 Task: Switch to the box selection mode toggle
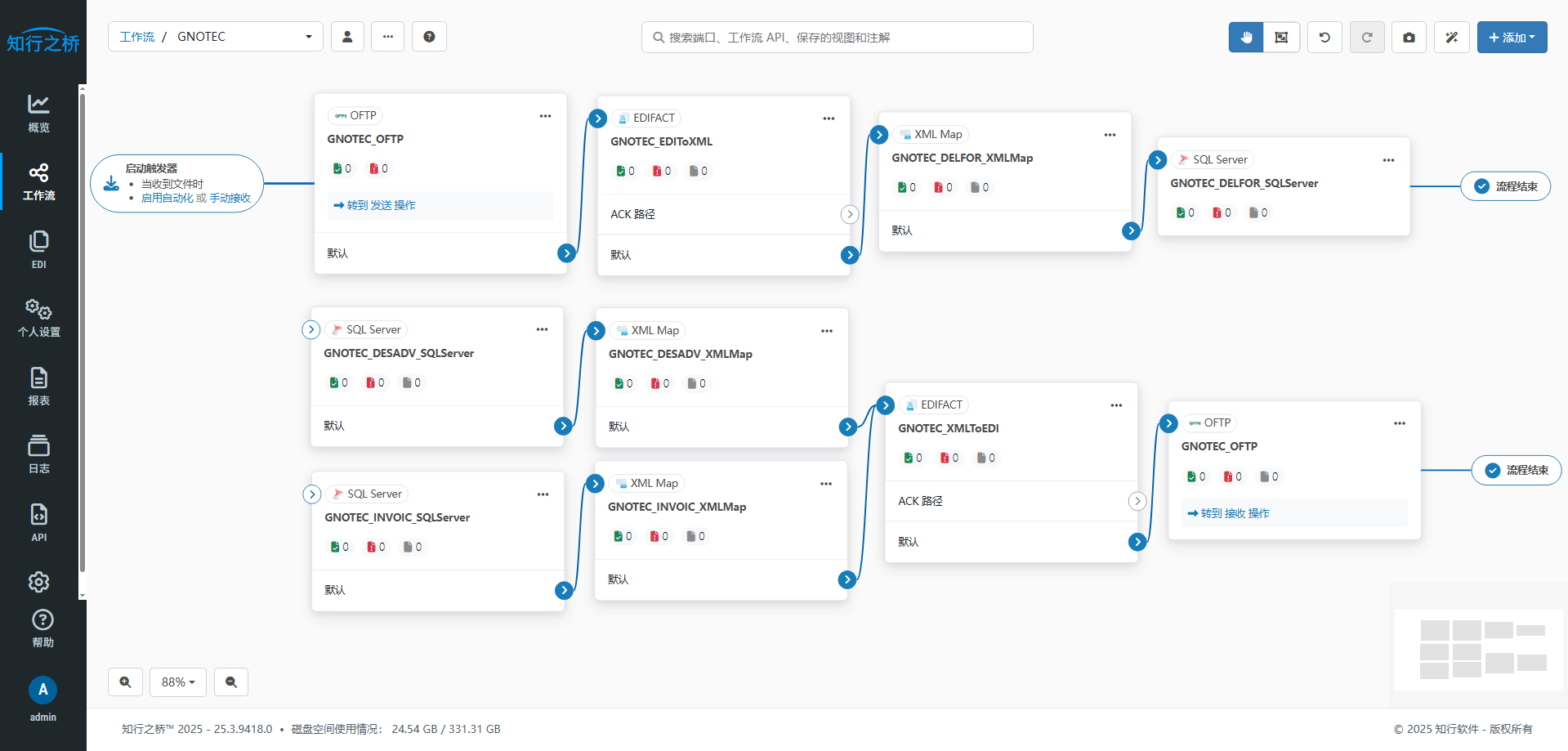pos(1281,37)
